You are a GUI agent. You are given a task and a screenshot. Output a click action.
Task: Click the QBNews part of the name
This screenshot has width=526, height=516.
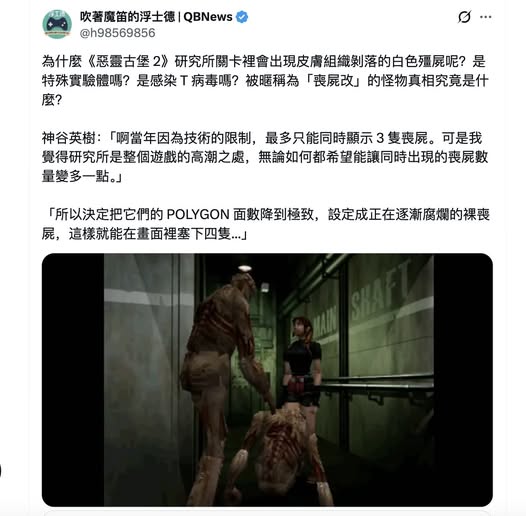coord(208,17)
